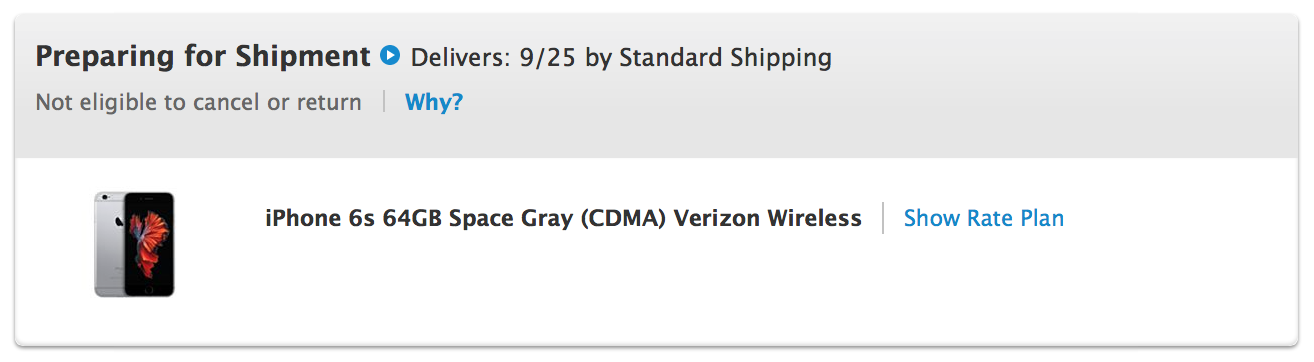Show the rate plan details
The height and width of the screenshot is (362, 1314).
click(x=984, y=218)
